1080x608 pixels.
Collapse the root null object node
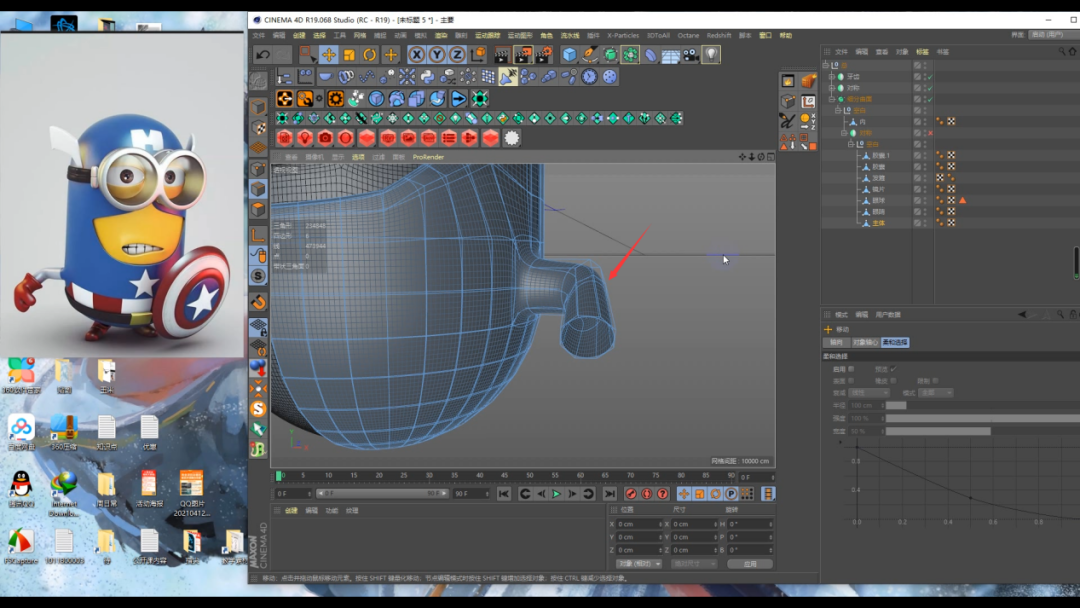(x=826, y=65)
